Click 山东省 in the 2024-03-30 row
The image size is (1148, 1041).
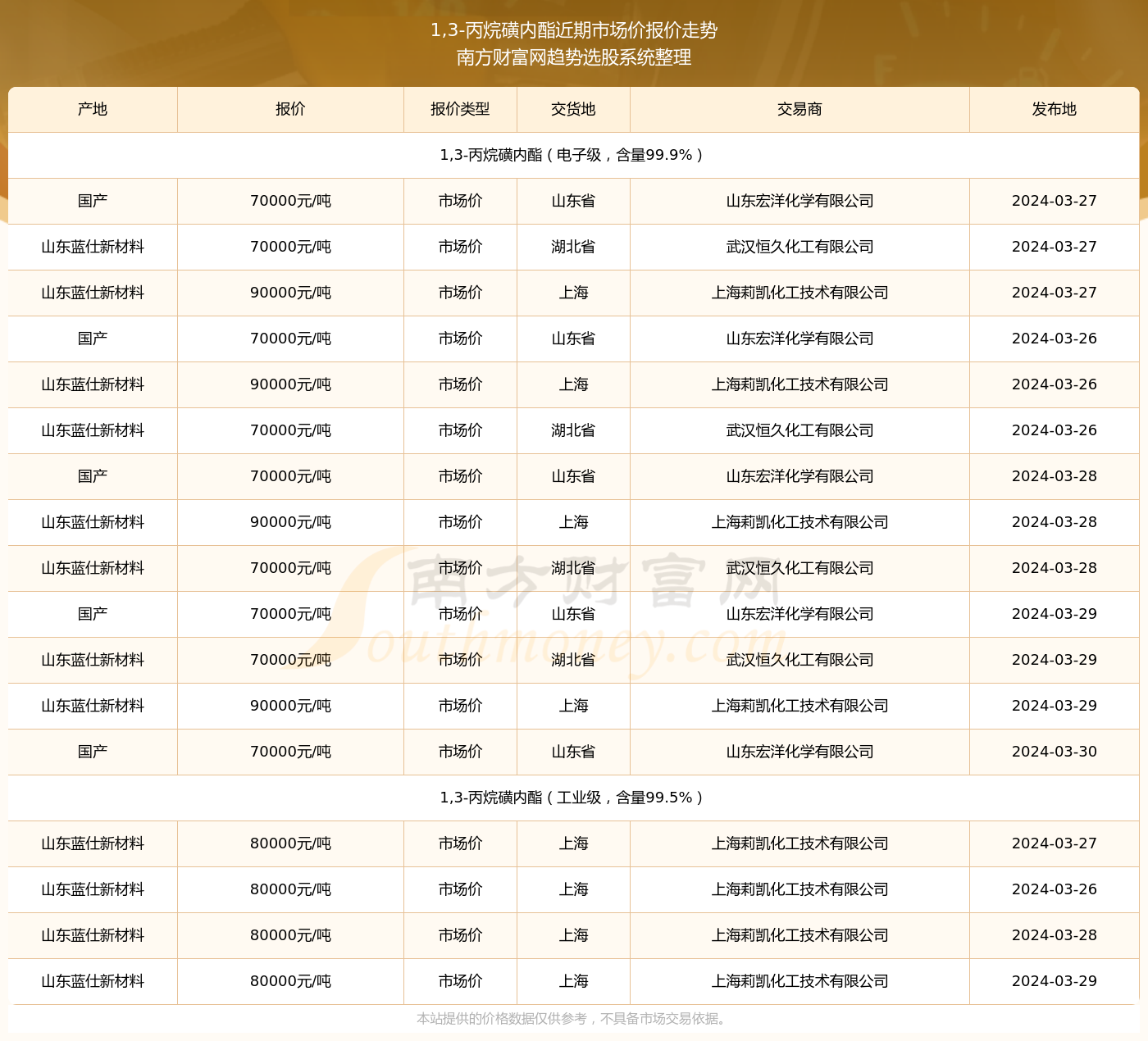573,752
